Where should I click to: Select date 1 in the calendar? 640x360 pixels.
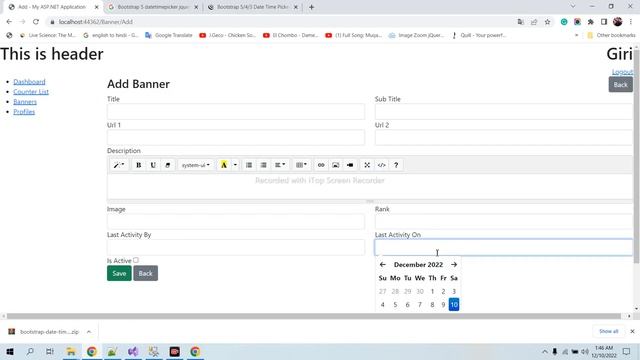(432, 291)
